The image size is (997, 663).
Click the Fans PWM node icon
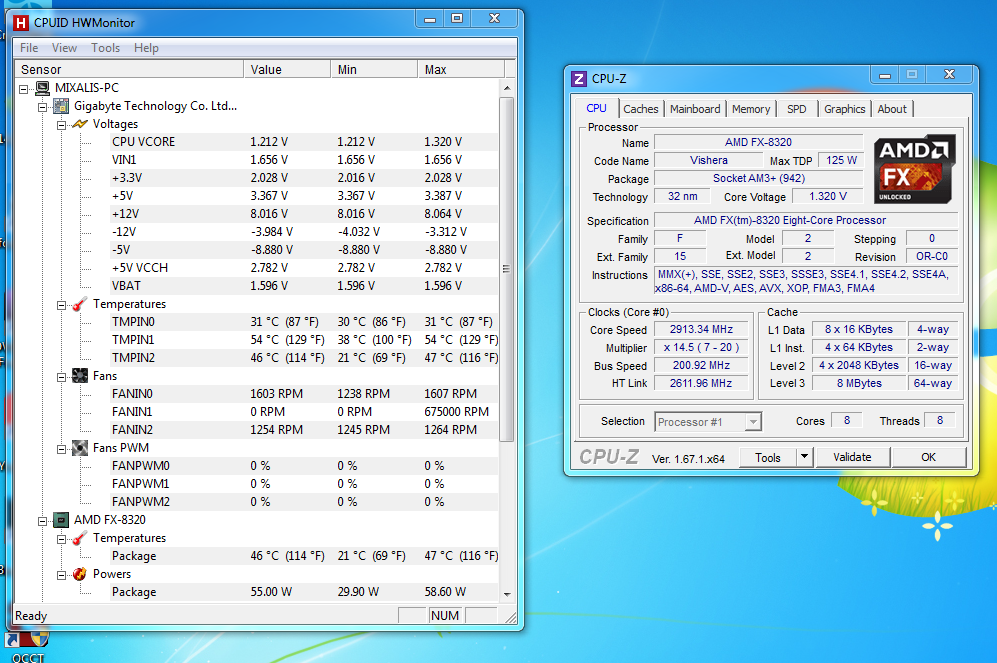click(79, 448)
